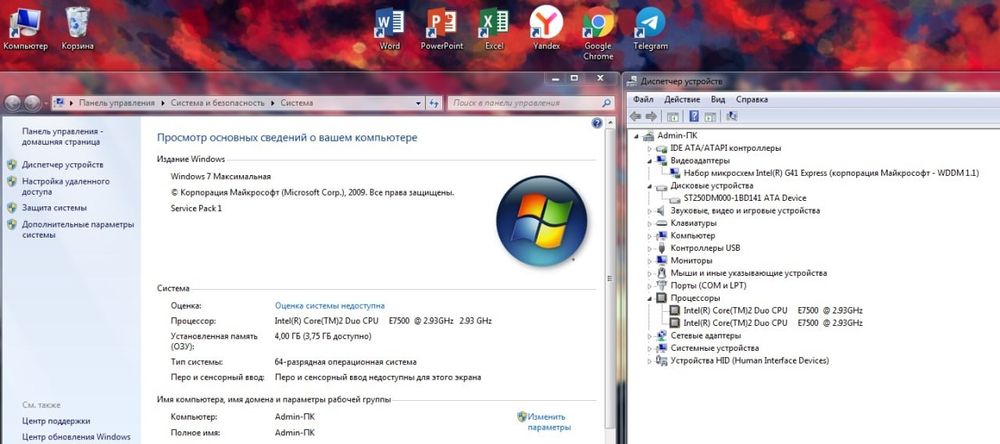Screen dimensions: 1000x444
Task: Click the speaker icon of Звуковые устройства
Action: pos(661,211)
